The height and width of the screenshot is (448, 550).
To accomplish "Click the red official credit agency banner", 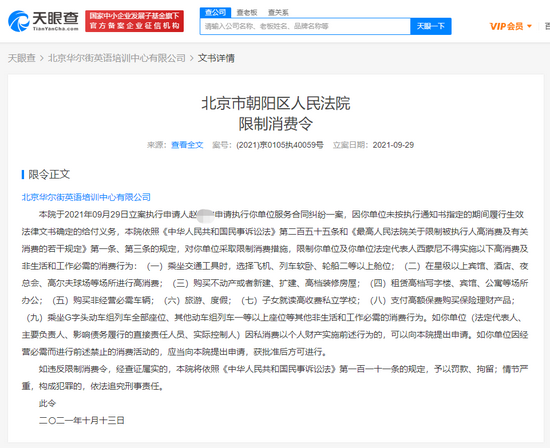I will point(134,21).
